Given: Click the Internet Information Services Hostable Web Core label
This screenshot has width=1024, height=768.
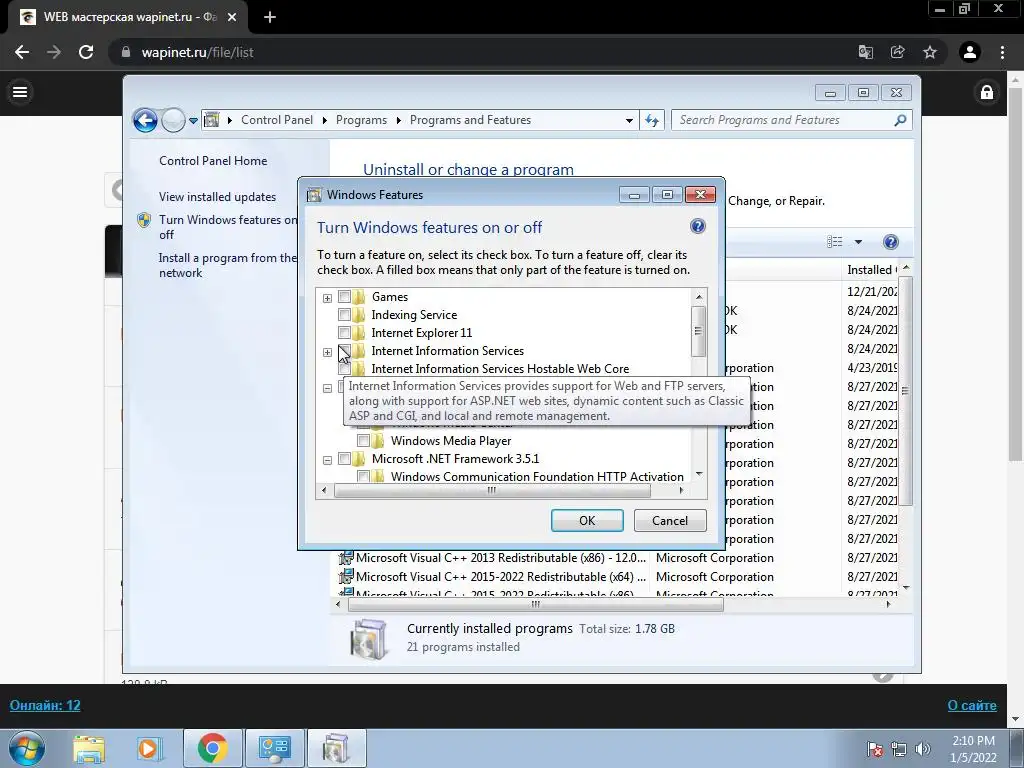Looking at the screenshot, I should (500, 369).
